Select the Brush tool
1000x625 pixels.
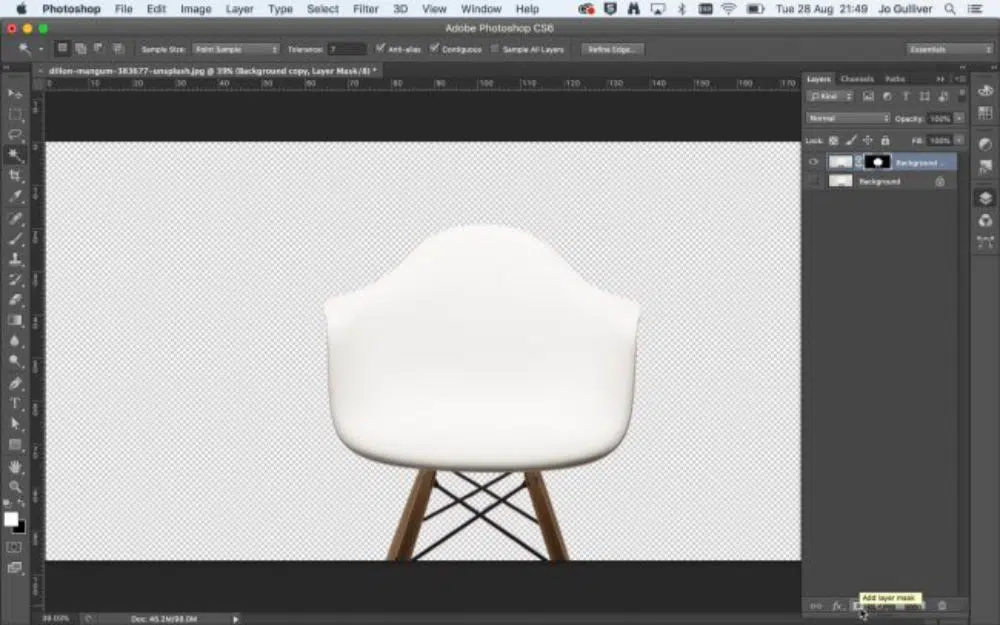(16, 239)
